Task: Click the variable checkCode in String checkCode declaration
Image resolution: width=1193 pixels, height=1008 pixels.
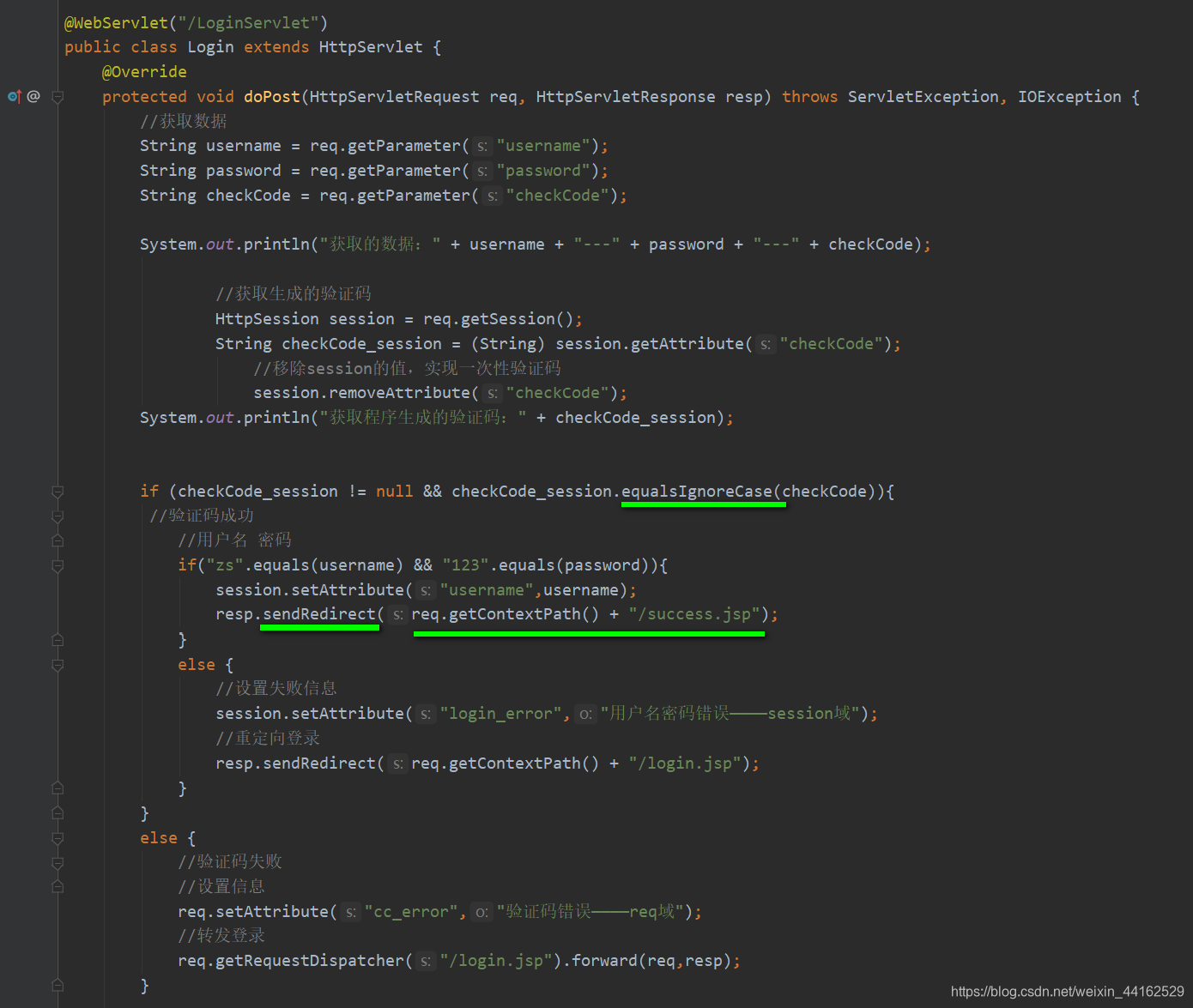Action: click(x=248, y=196)
